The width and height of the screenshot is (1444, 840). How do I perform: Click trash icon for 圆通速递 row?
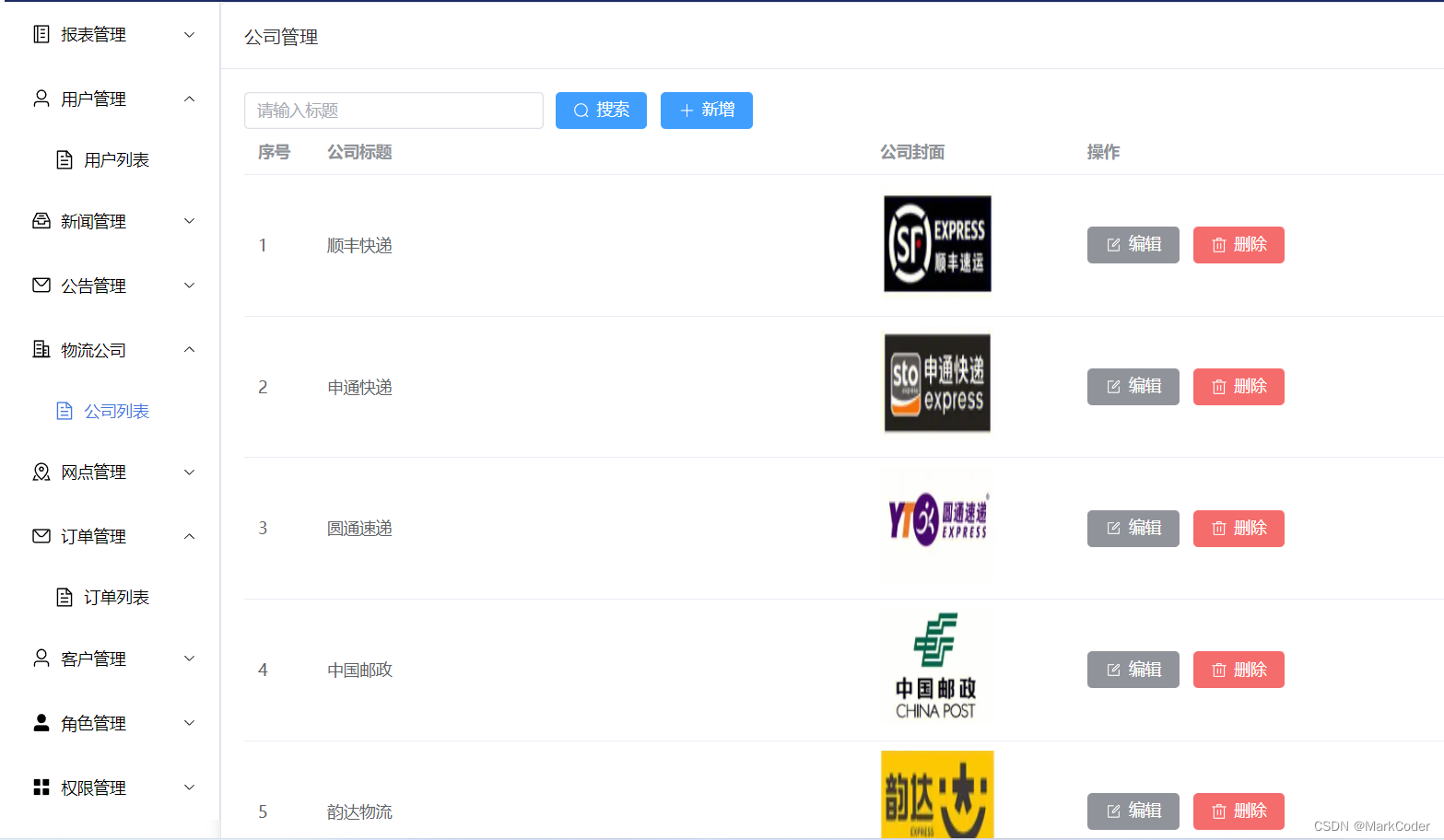tap(1219, 529)
